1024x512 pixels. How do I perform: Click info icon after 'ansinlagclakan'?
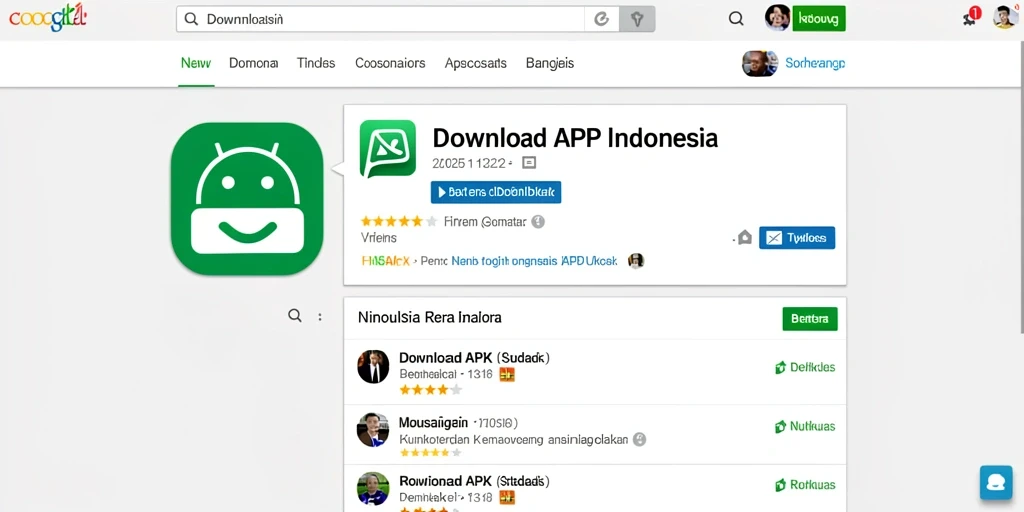[640, 440]
